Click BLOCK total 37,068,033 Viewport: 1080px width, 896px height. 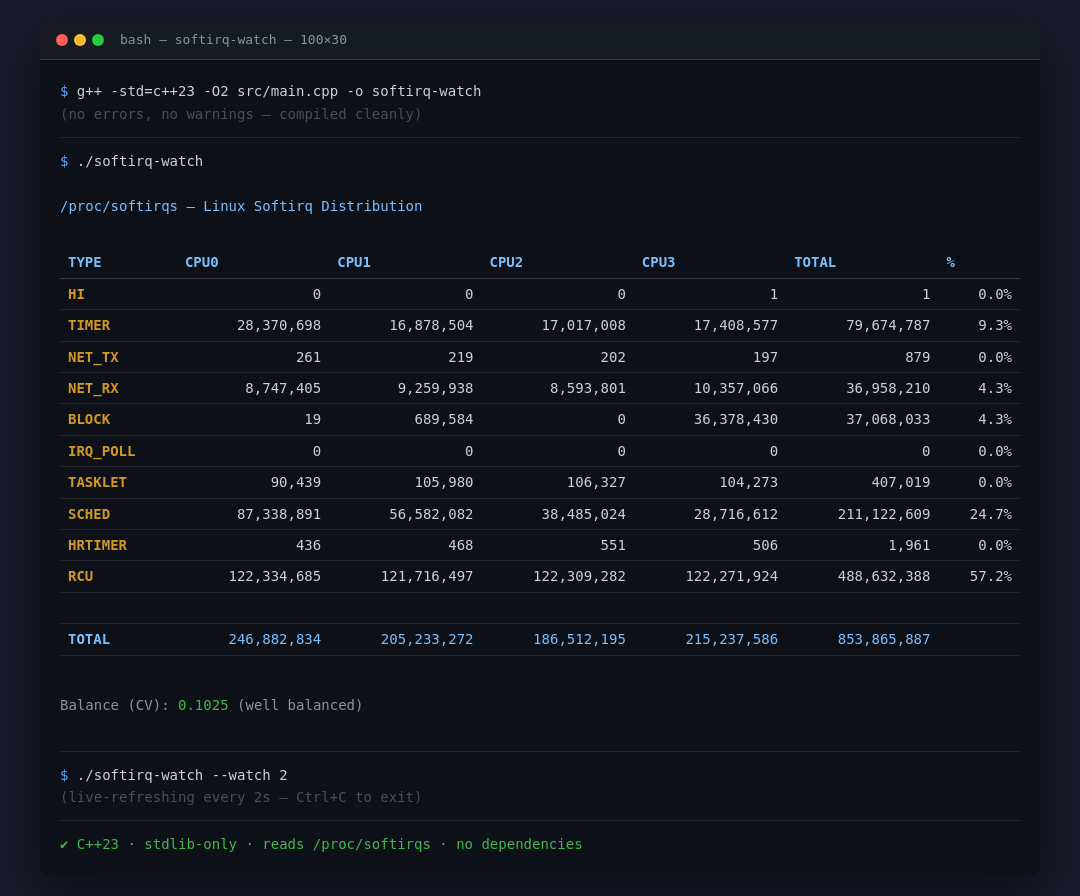888,419
